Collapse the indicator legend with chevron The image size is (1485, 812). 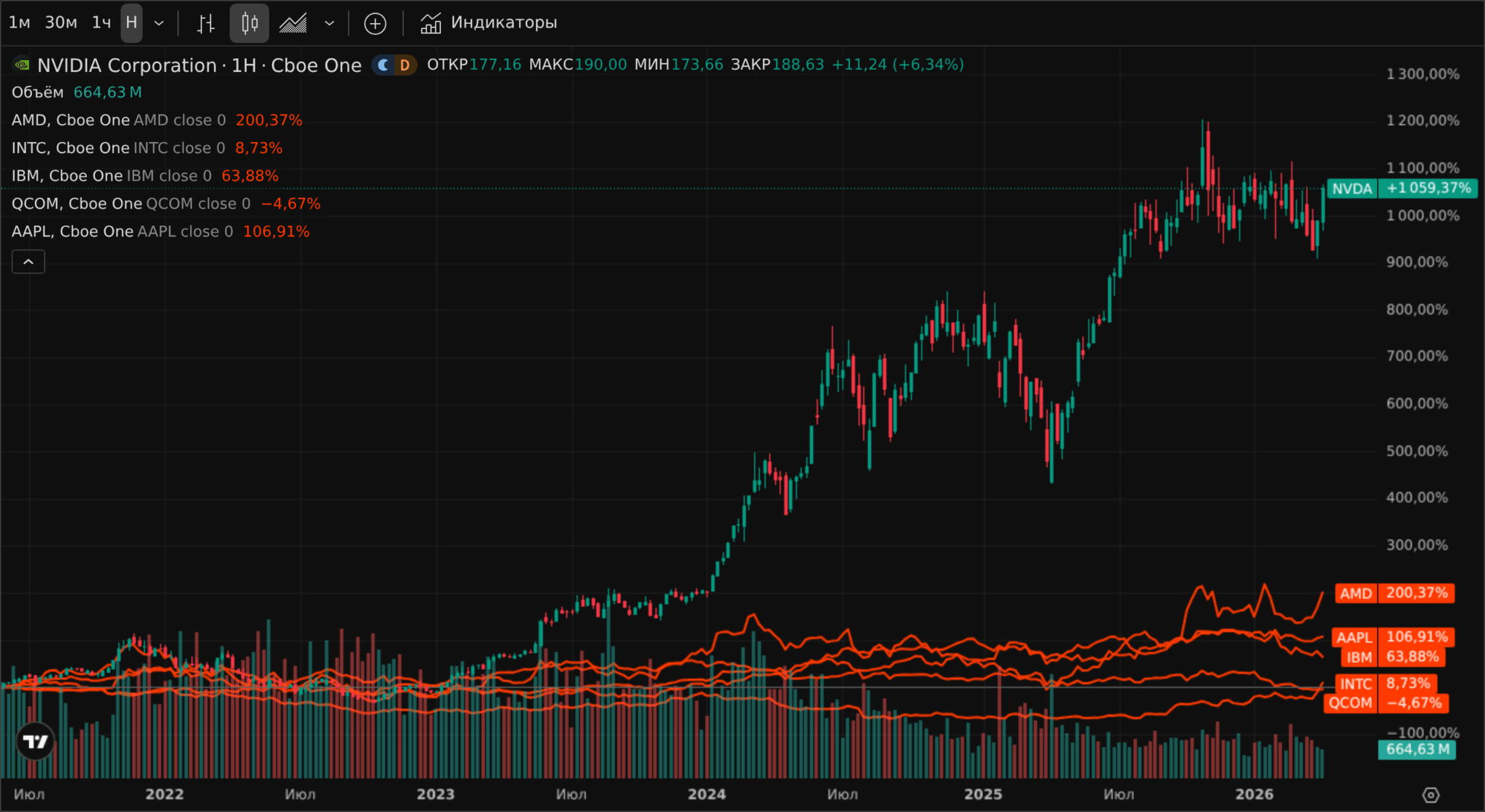pos(28,262)
